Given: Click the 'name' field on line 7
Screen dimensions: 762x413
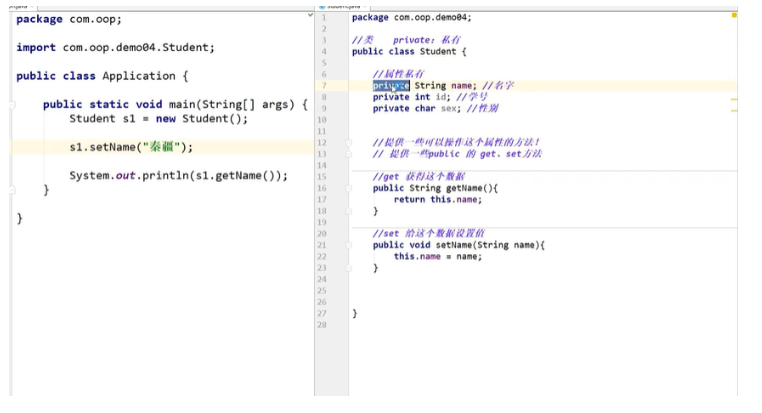Looking at the screenshot, I should coord(461,86).
